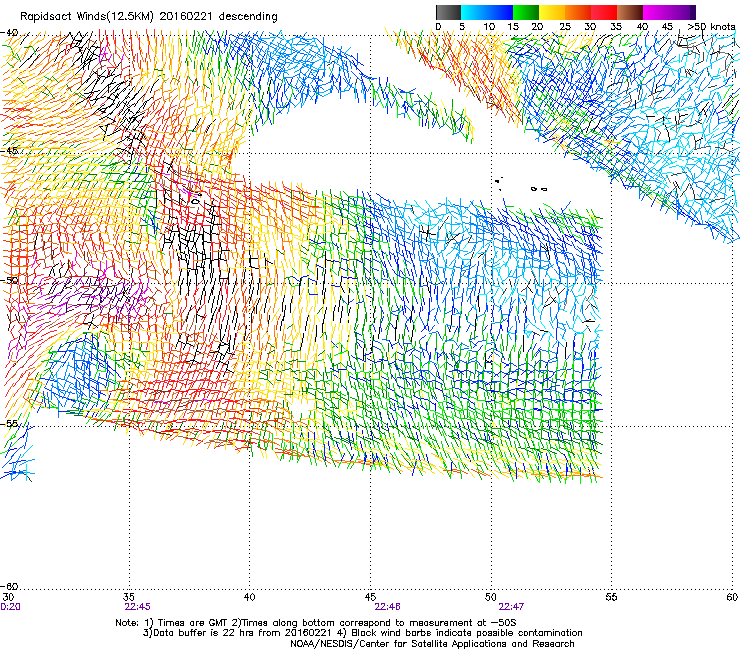Click the '>50 knots' legend label
Image resolution: width=740 pixels, height=650 pixels.
[x=711, y=27]
